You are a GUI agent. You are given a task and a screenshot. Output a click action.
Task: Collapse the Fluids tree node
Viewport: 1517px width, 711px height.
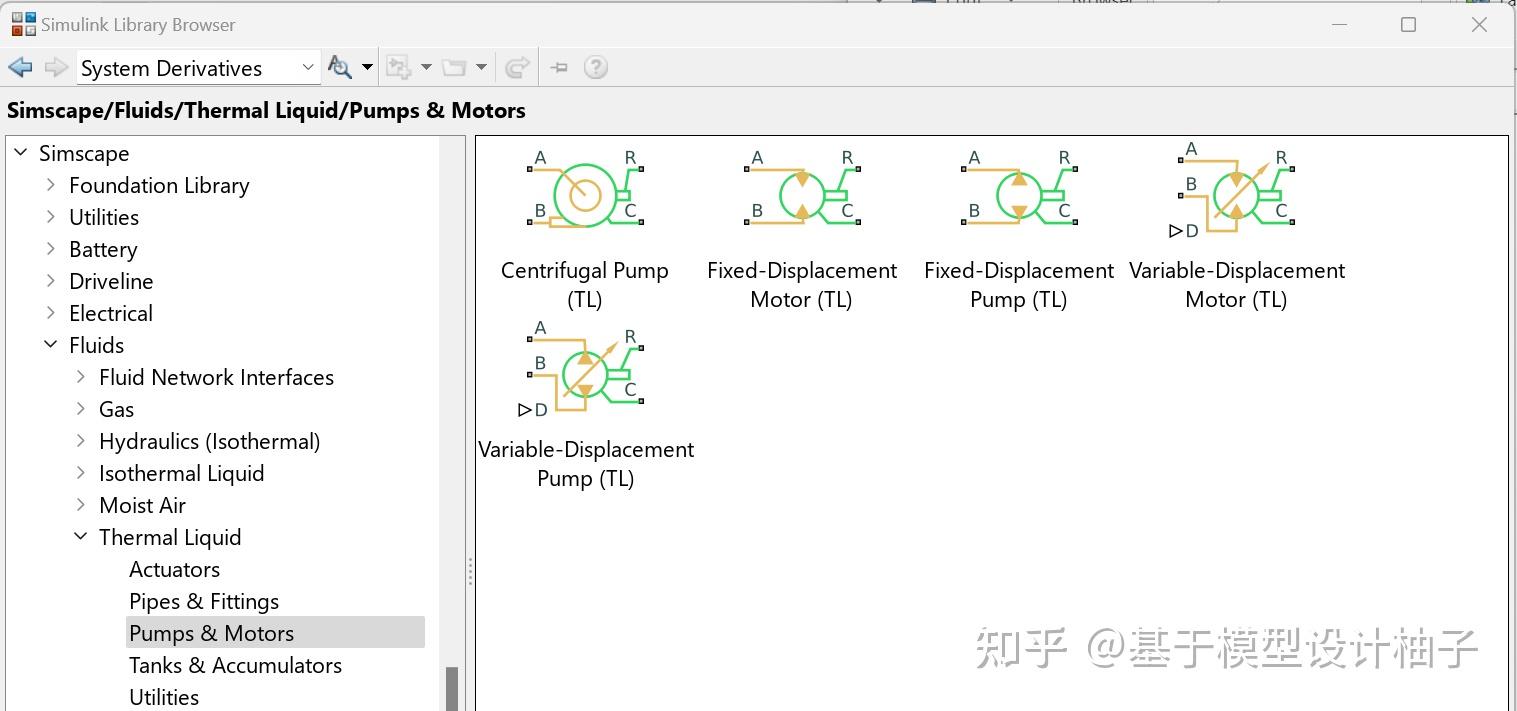click(51, 345)
